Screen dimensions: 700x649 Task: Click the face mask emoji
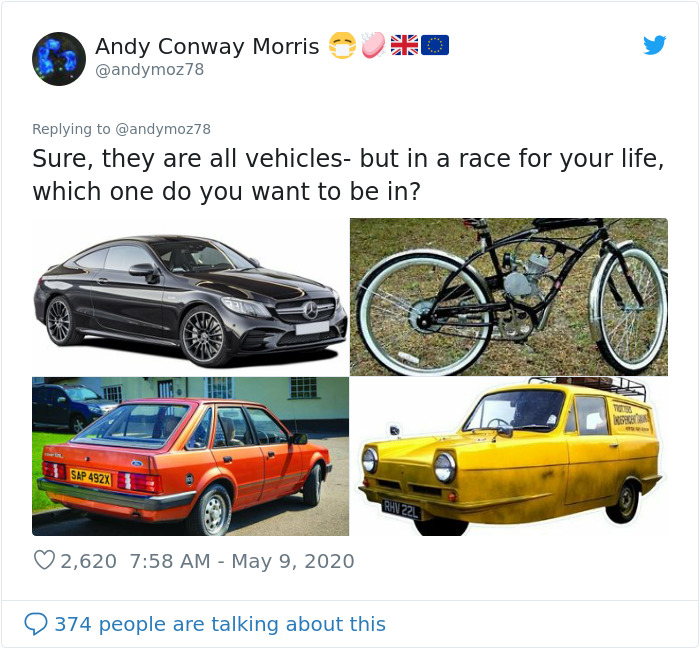342,45
